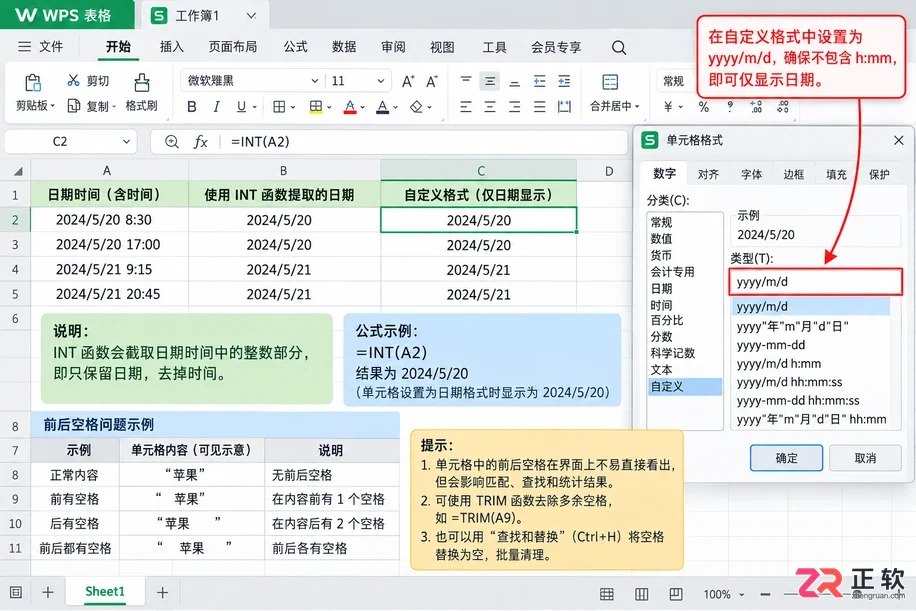Open the 公式 ribbon tab

click(x=296, y=47)
